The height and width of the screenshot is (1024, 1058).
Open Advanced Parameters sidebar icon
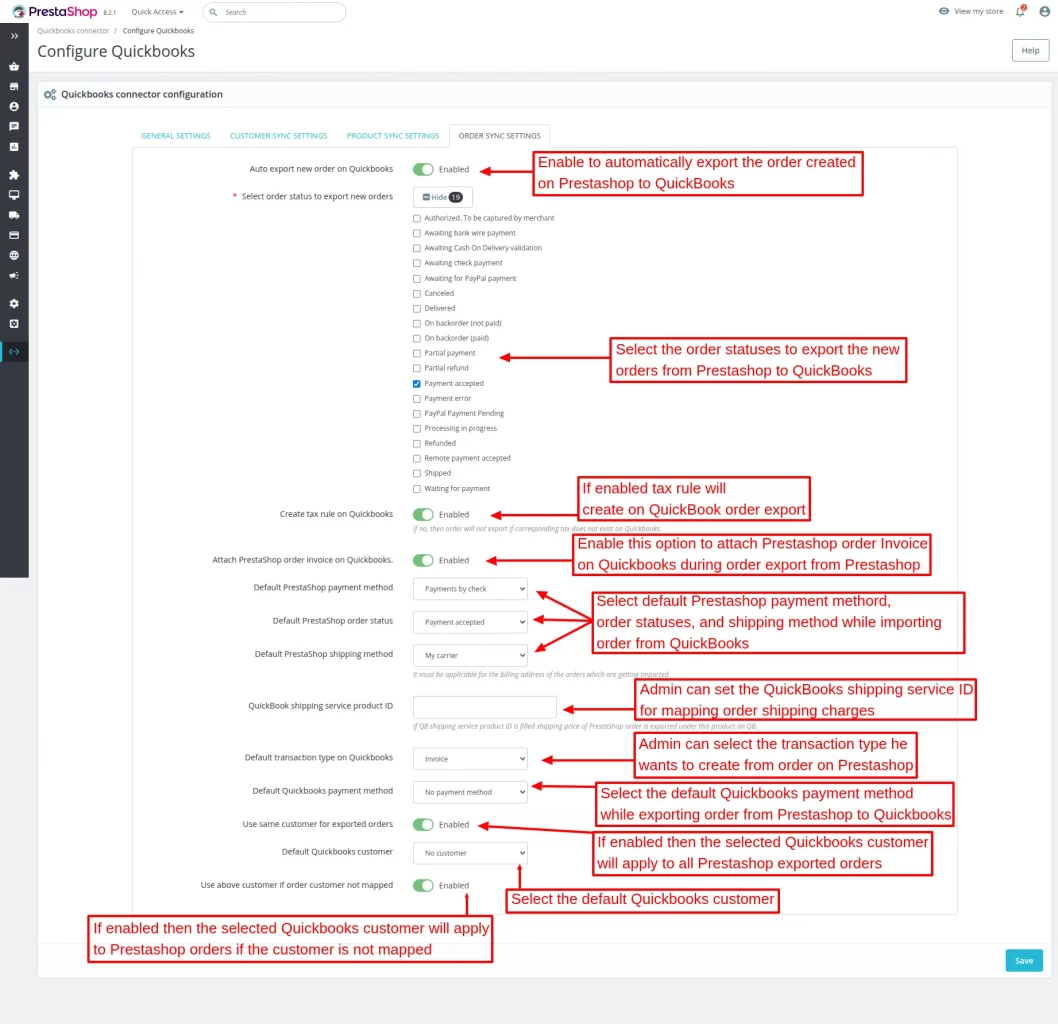tap(14, 324)
